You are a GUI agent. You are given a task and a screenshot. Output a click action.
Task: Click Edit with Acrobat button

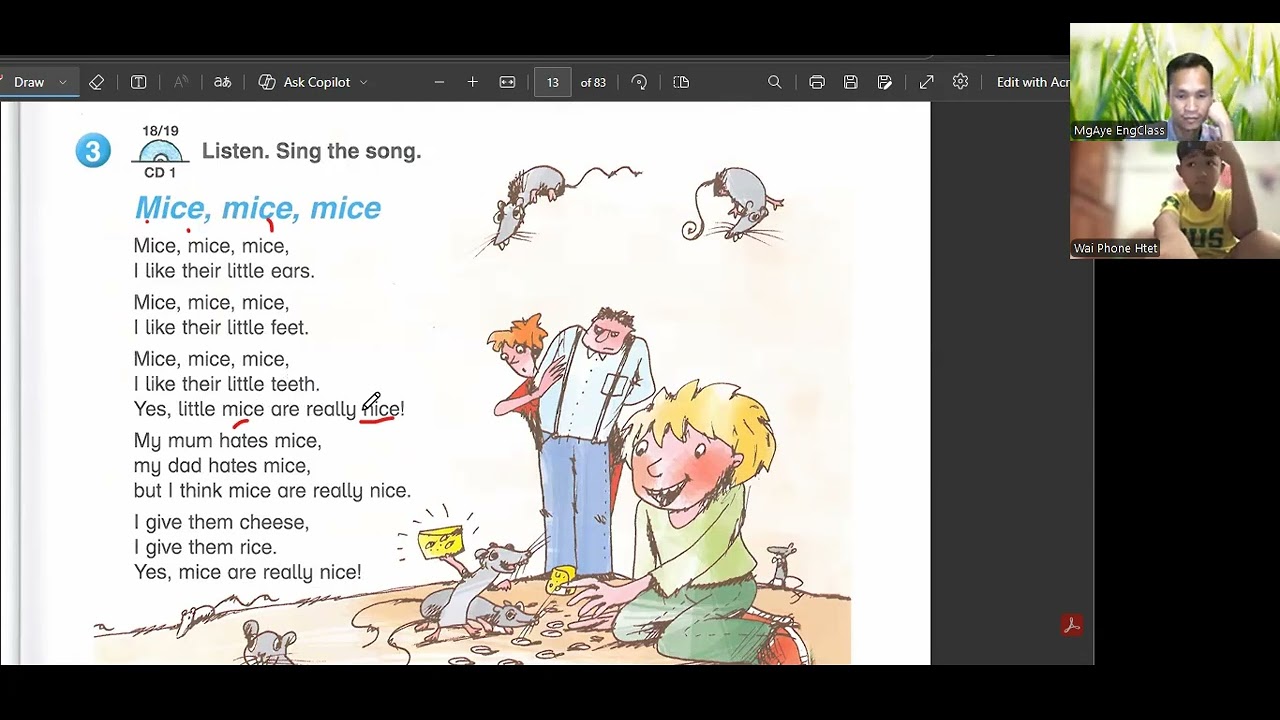[1033, 82]
